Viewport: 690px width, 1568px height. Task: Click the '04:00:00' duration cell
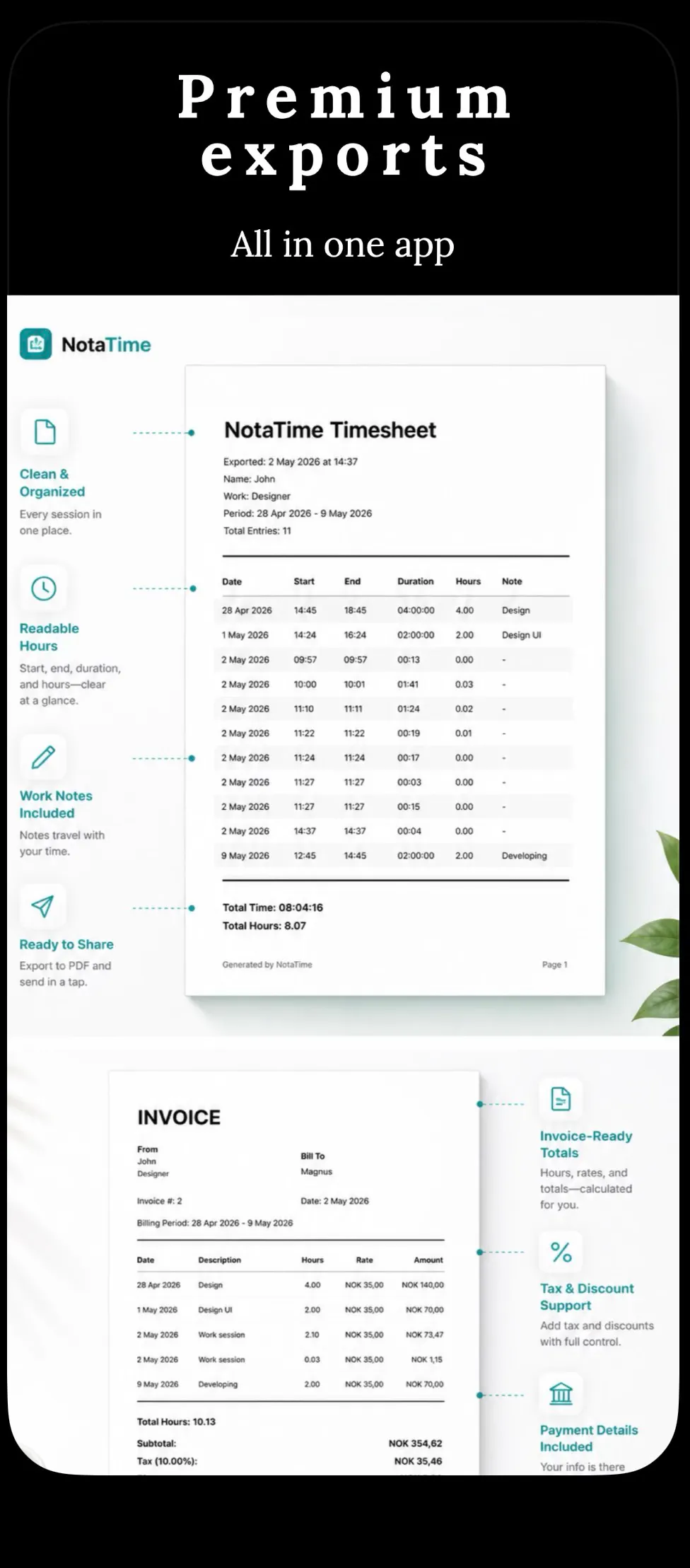point(416,610)
